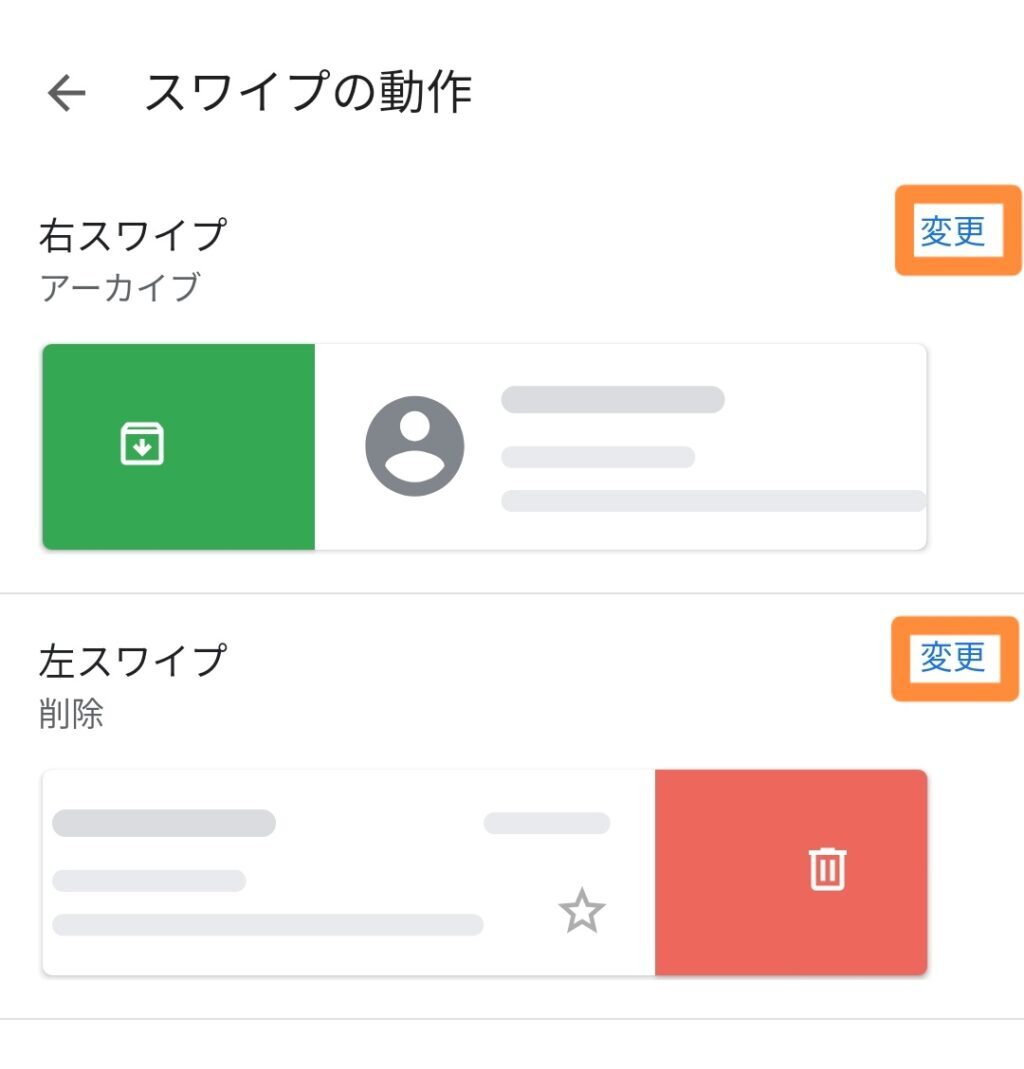Click the profile avatar icon in preview
This screenshot has width=1024, height=1069.
[x=414, y=446]
